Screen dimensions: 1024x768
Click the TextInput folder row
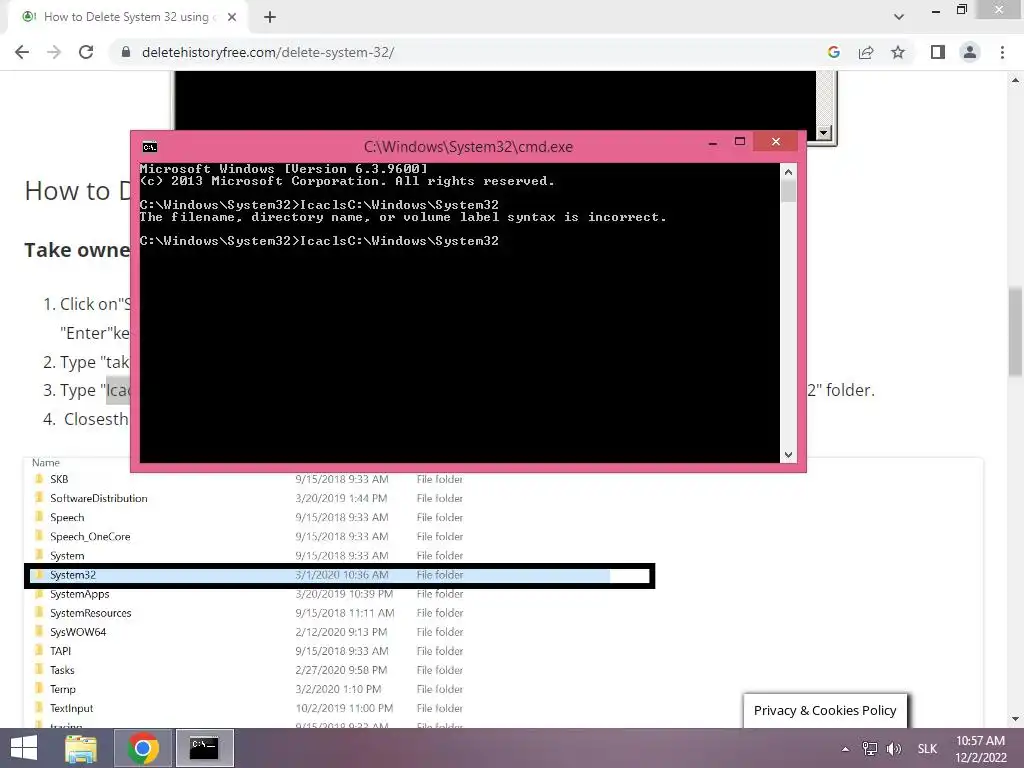248,708
